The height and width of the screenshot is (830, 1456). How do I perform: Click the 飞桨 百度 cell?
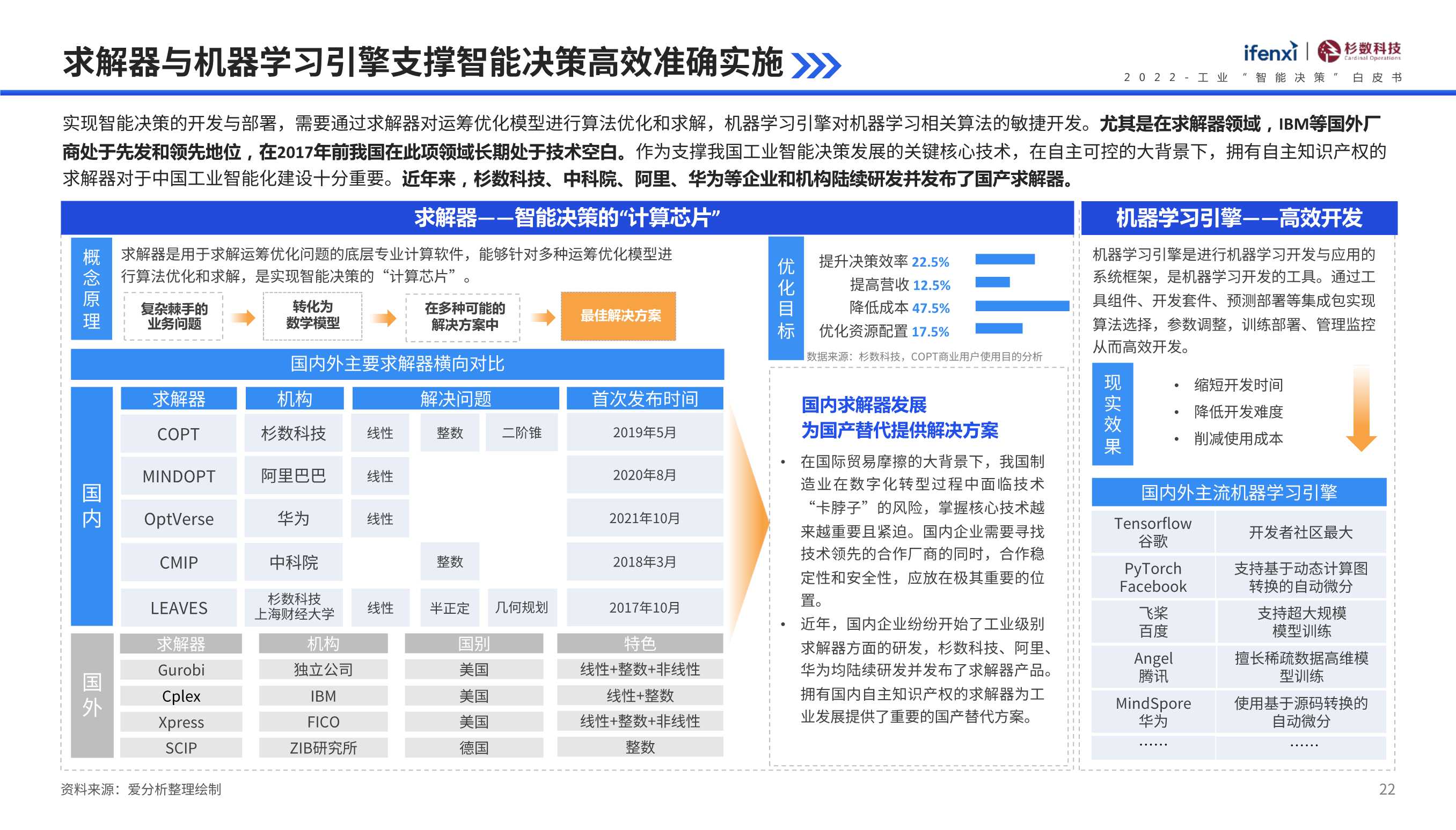click(x=1153, y=622)
